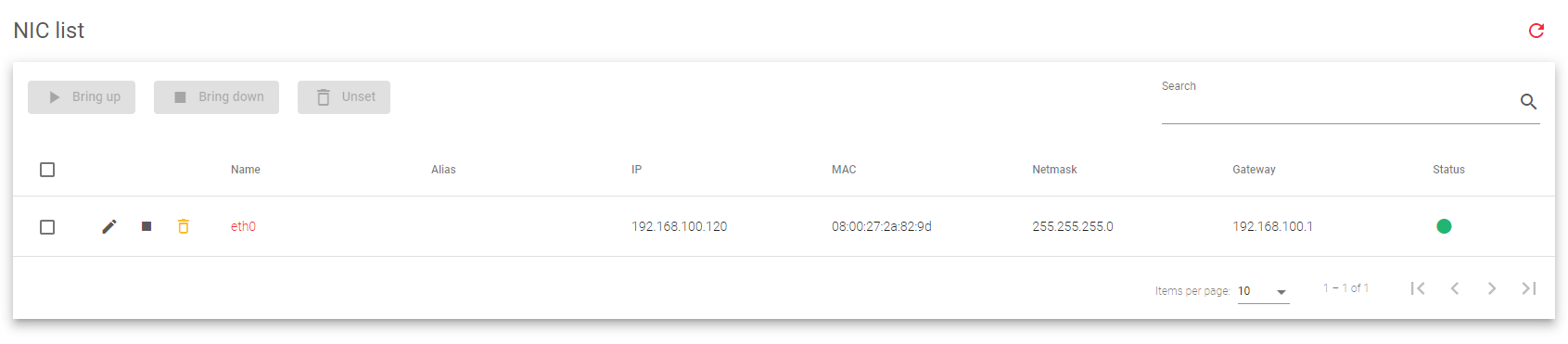Go to the previous page
The height and width of the screenshot is (344, 1568).
click(x=1455, y=288)
